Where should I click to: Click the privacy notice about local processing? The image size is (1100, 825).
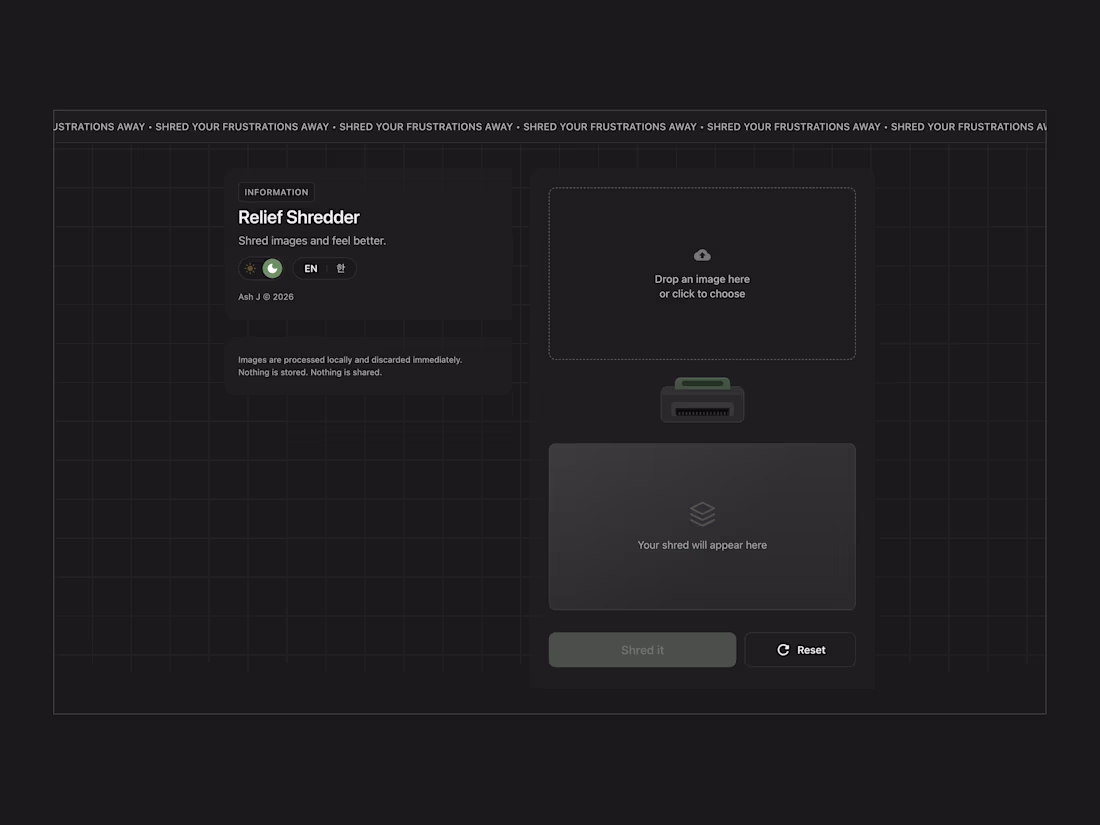[x=350, y=365]
